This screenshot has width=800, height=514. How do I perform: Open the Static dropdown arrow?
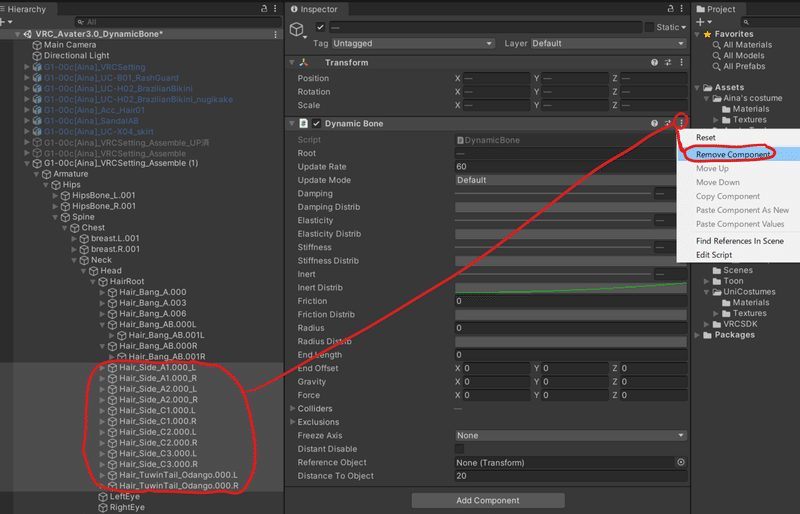tap(684, 28)
